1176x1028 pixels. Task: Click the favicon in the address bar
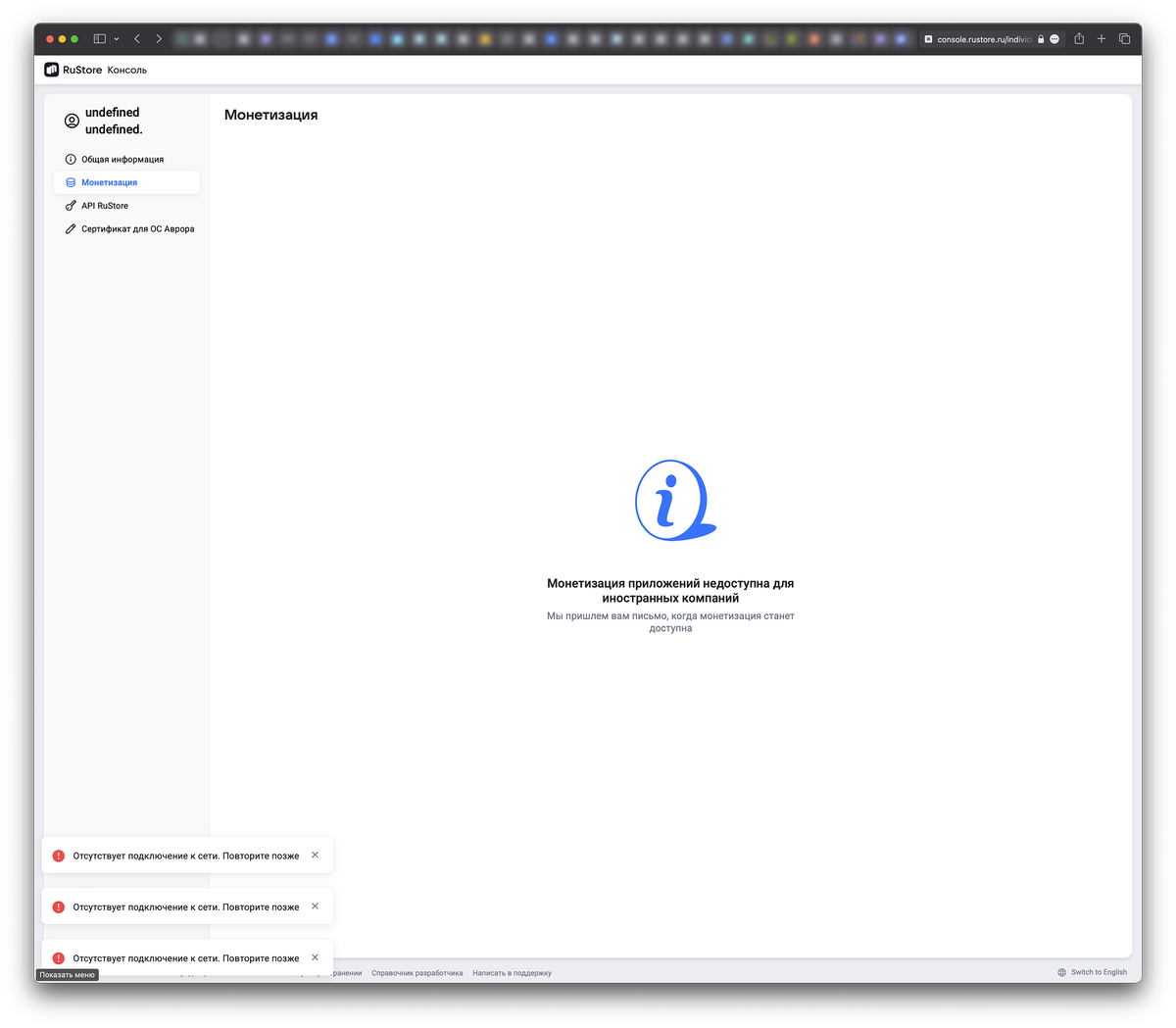[x=928, y=39]
